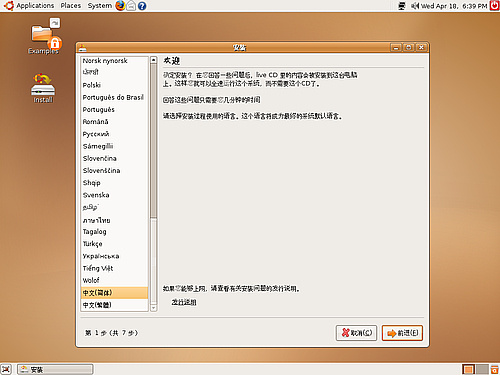The image size is (500, 375).
Task: Select Wolof language
Action: [114, 280]
